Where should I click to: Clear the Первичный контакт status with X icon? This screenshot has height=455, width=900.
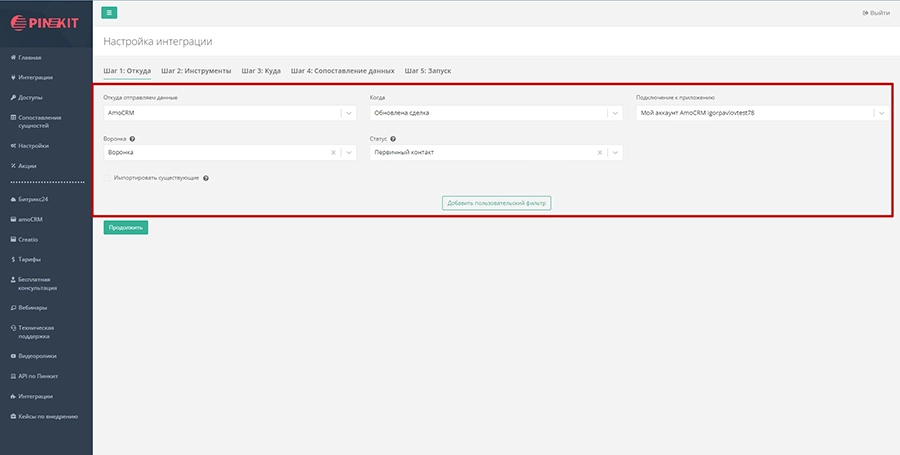tap(600, 153)
